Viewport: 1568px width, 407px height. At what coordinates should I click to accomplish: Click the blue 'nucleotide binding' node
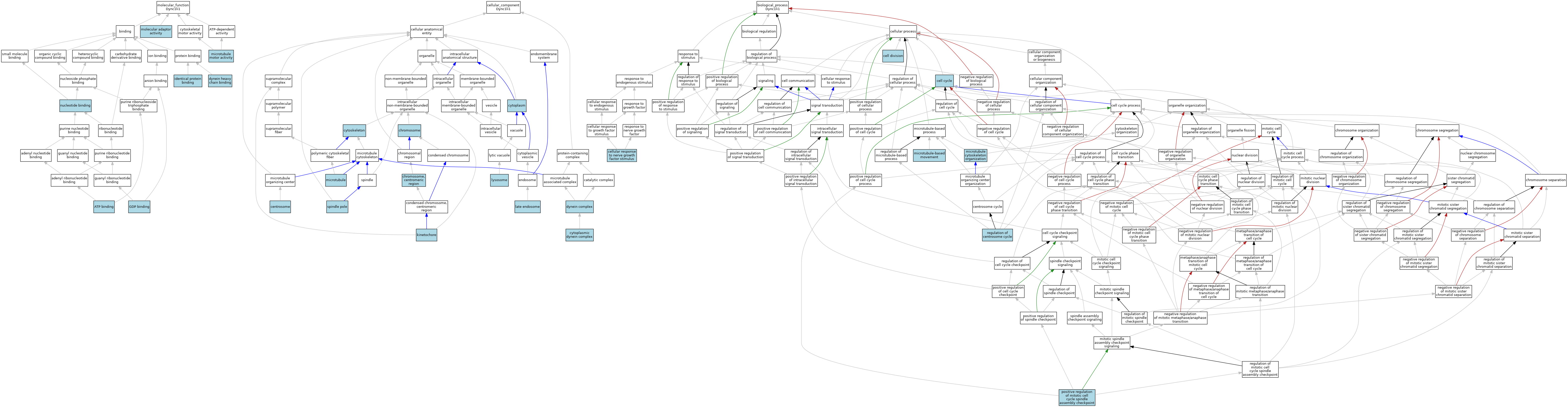[76, 106]
